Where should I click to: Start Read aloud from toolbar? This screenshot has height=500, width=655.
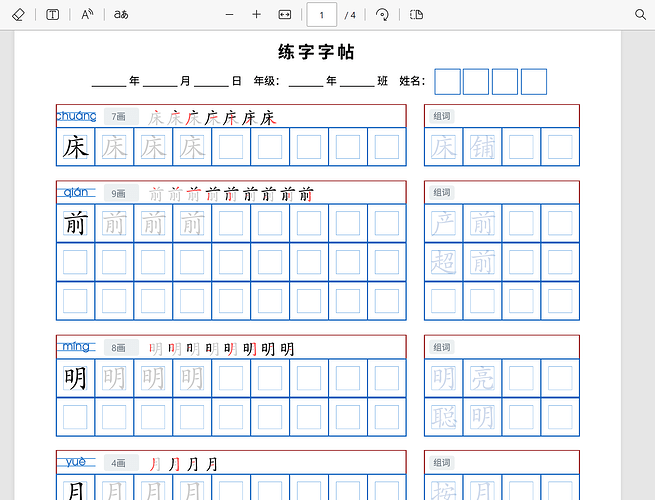tap(87, 15)
